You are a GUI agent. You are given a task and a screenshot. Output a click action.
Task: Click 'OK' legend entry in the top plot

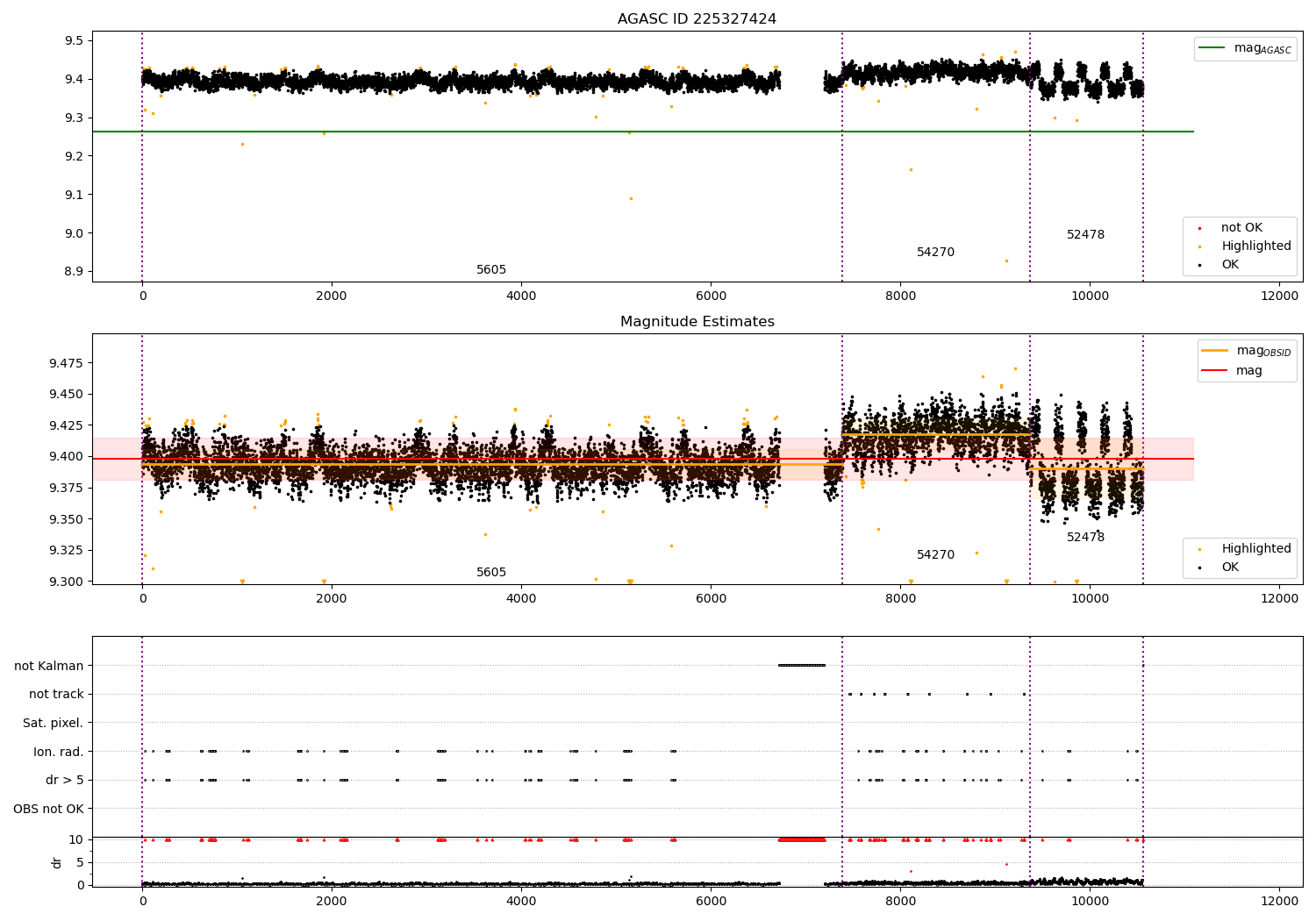(x=1218, y=264)
